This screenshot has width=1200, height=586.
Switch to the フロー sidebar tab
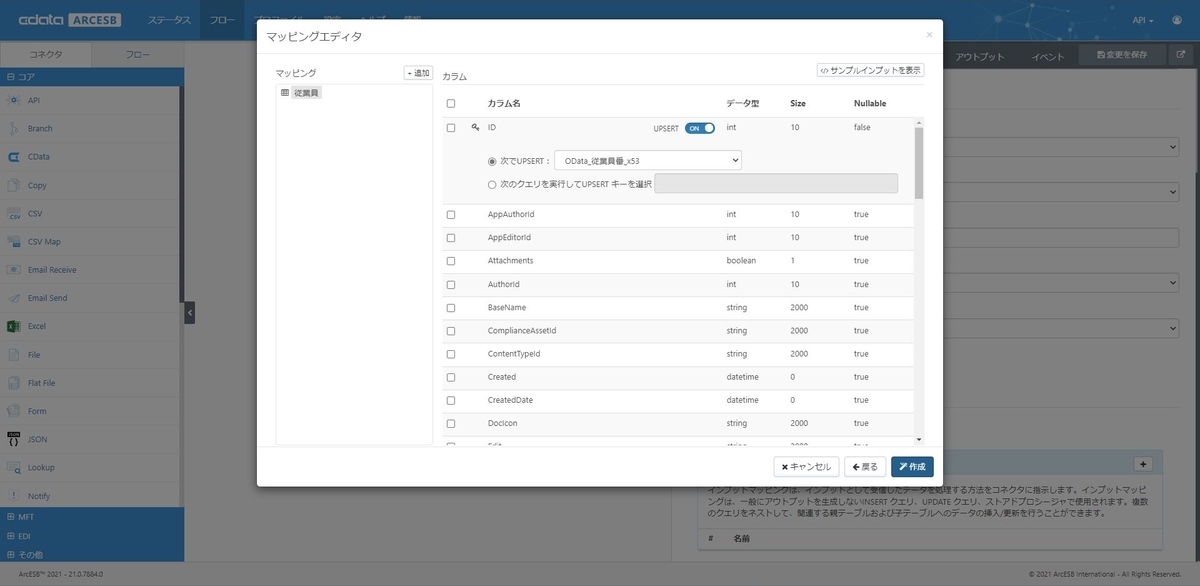[138, 55]
